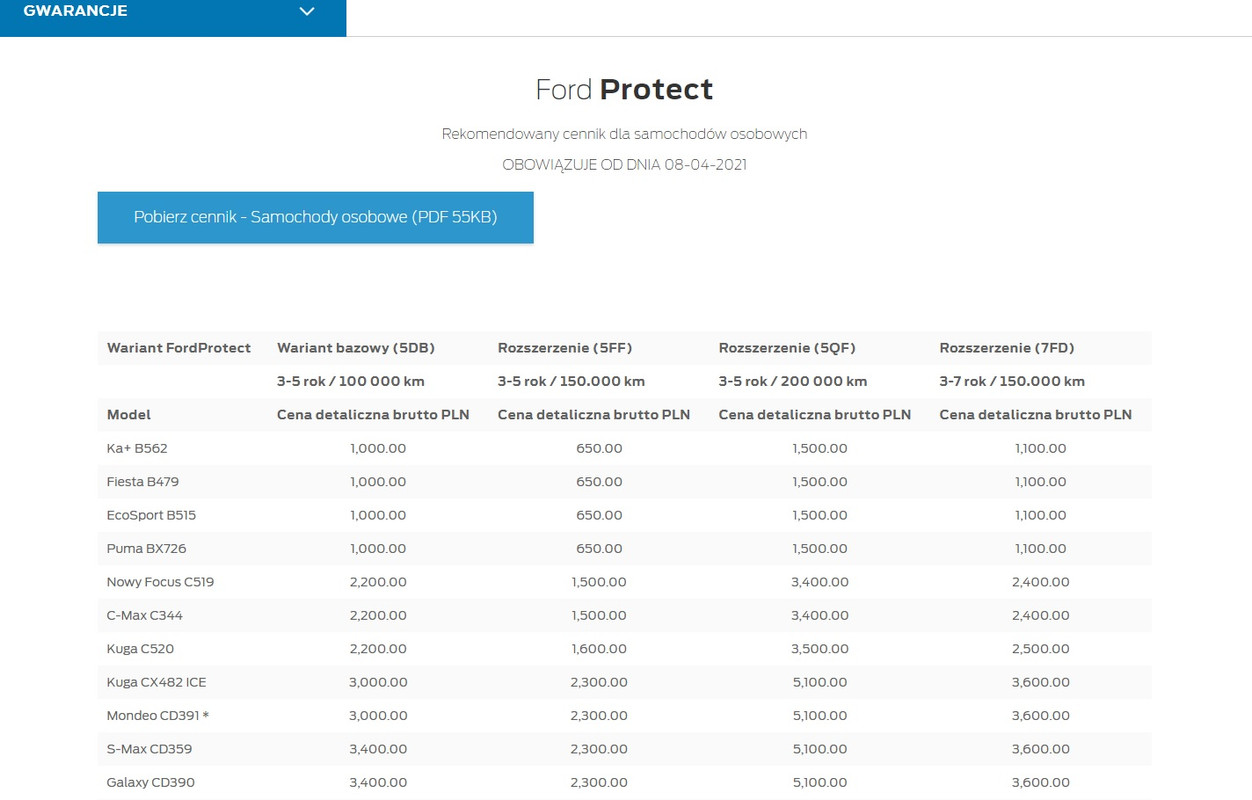This screenshot has height=800, width=1252.
Task: Select the 5FF price 2,300.00 for Galaxy CD390
Action: (599, 782)
